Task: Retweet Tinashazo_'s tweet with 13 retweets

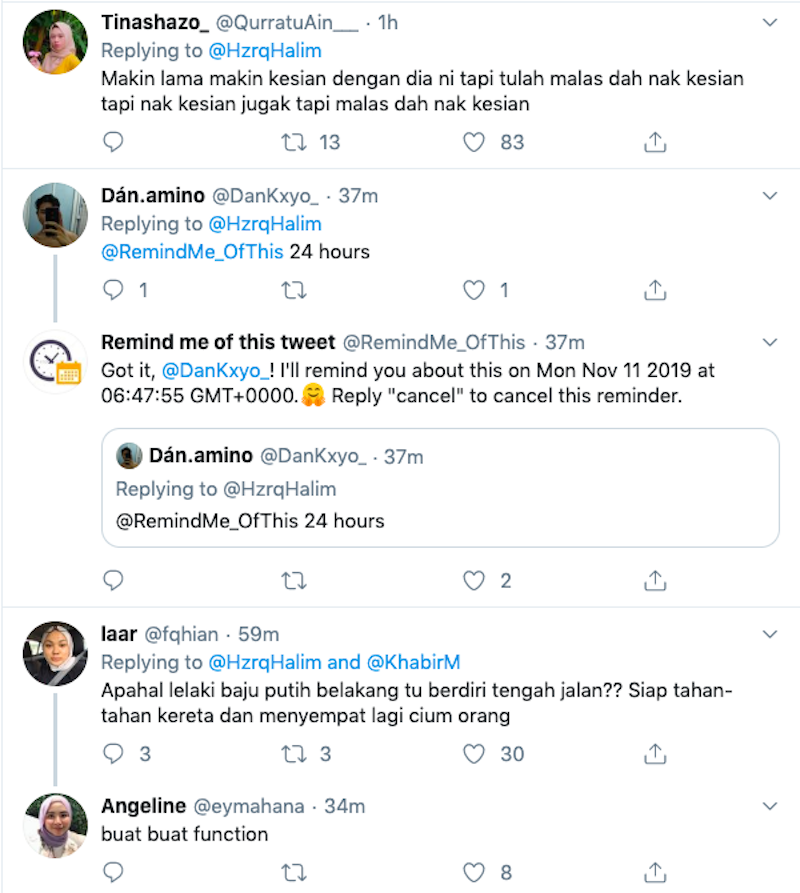Action: tap(294, 142)
